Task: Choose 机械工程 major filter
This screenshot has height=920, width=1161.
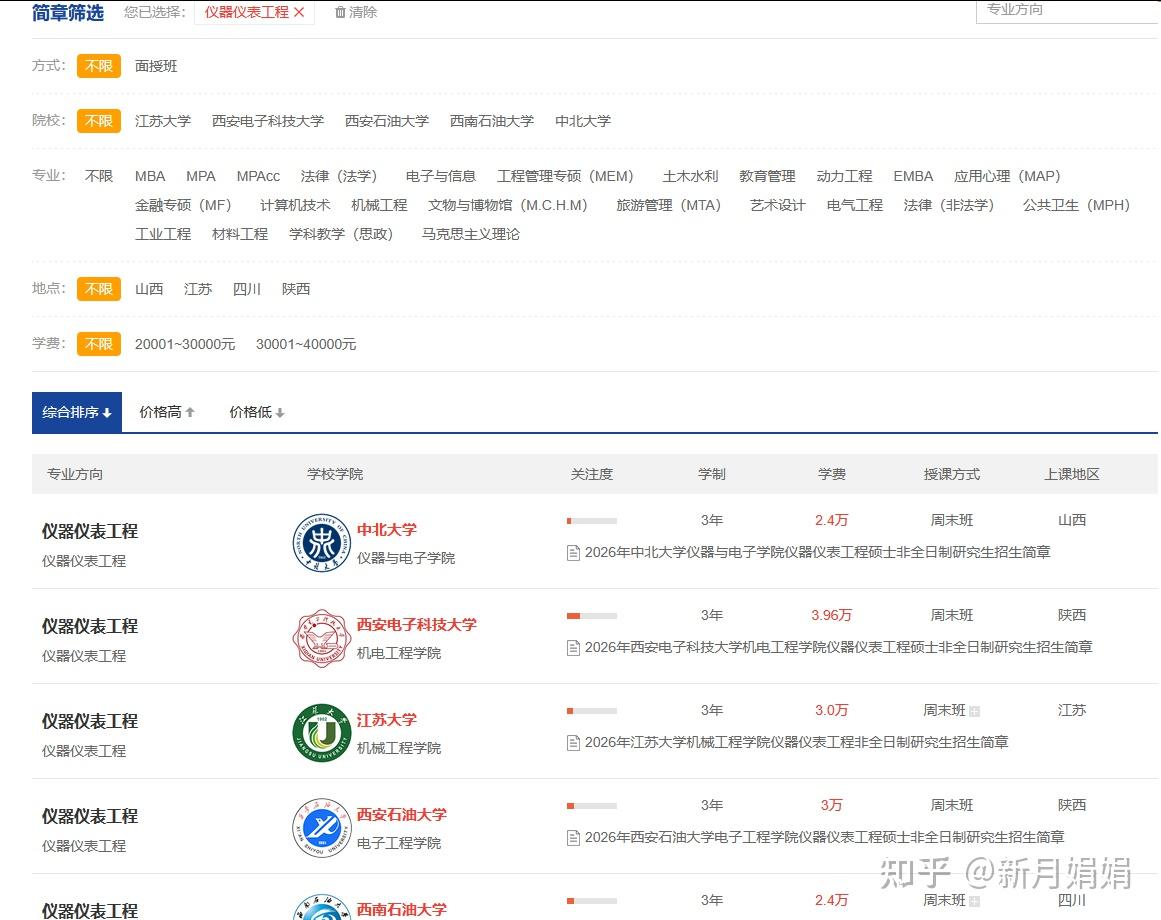Action: coord(379,205)
